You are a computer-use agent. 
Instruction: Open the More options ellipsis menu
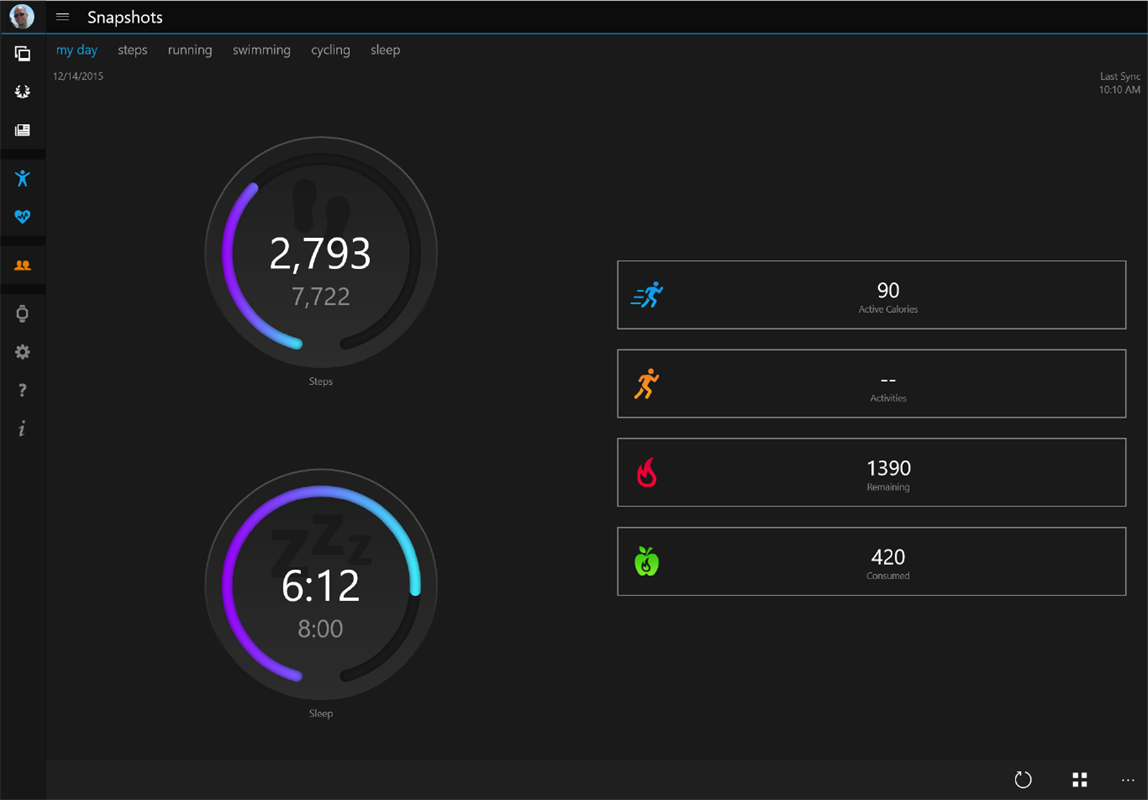[1126, 779]
